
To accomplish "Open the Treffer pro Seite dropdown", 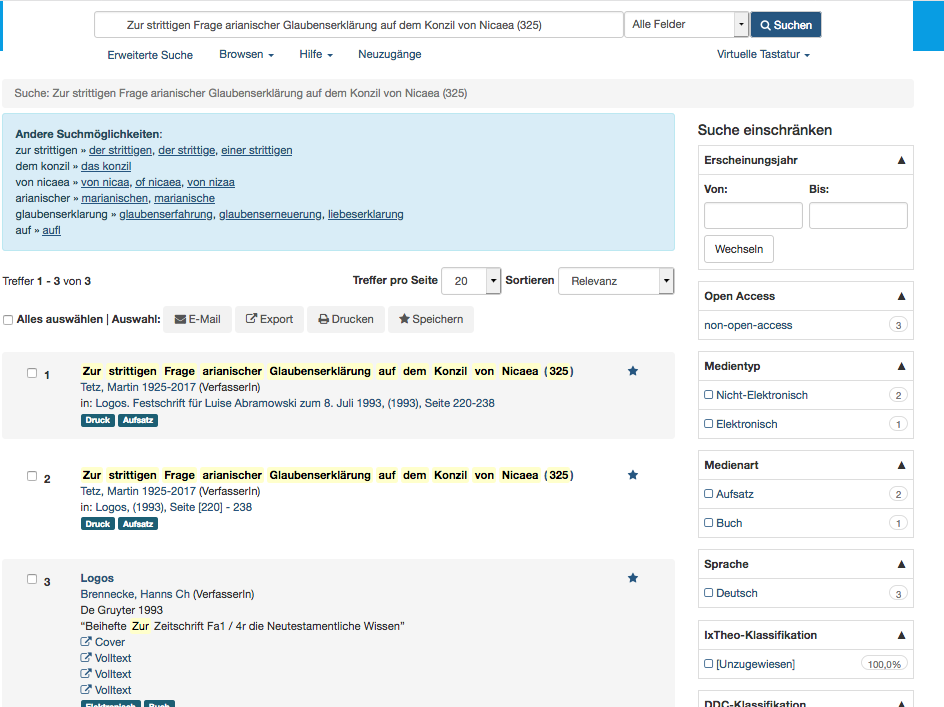I will pyautogui.click(x=471, y=281).
